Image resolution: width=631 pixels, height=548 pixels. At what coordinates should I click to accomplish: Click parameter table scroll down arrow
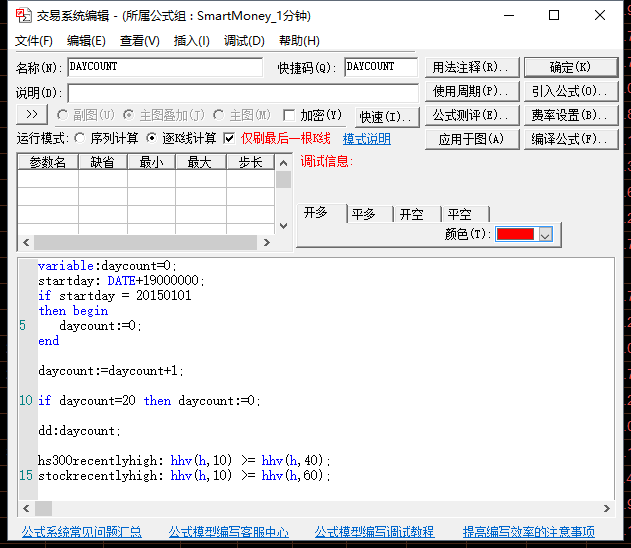point(283,226)
